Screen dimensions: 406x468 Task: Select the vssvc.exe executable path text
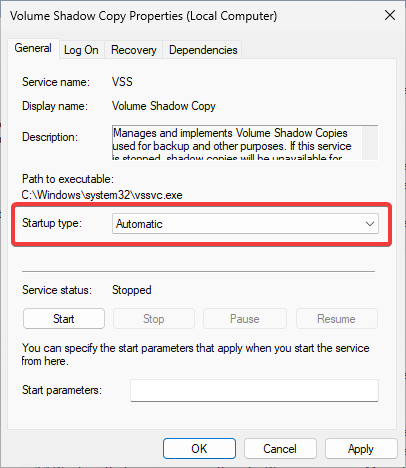click(x=102, y=195)
